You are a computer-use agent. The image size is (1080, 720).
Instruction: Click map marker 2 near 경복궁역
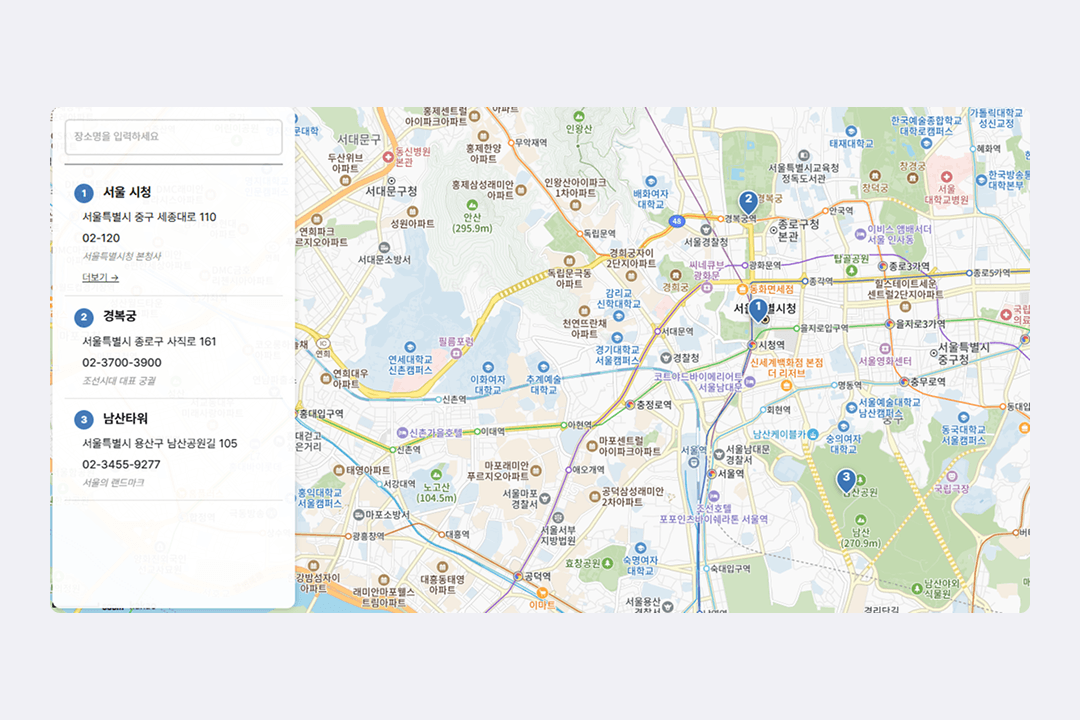[x=746, y=201]
